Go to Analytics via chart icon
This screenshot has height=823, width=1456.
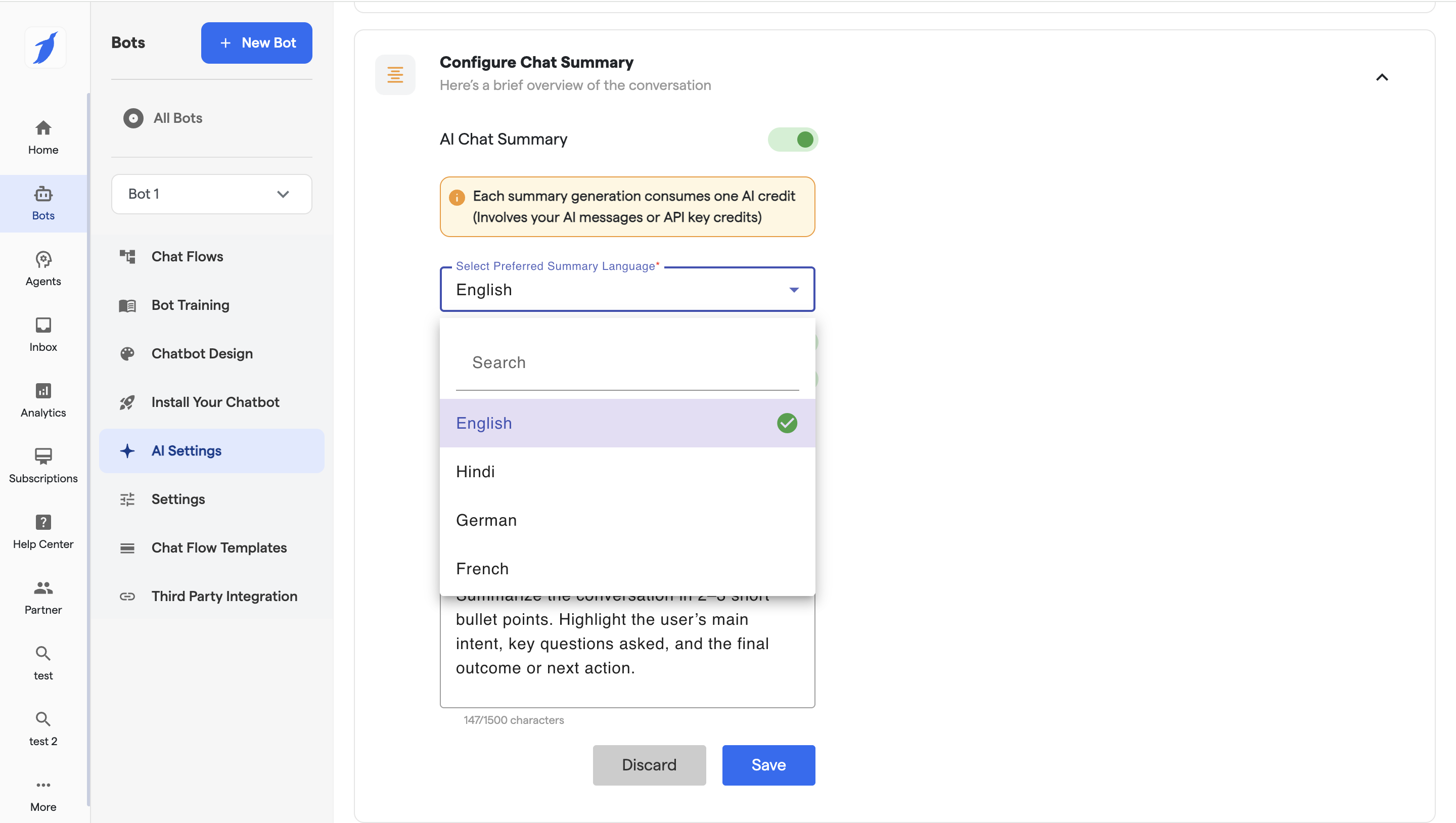(x=43, y=391)
